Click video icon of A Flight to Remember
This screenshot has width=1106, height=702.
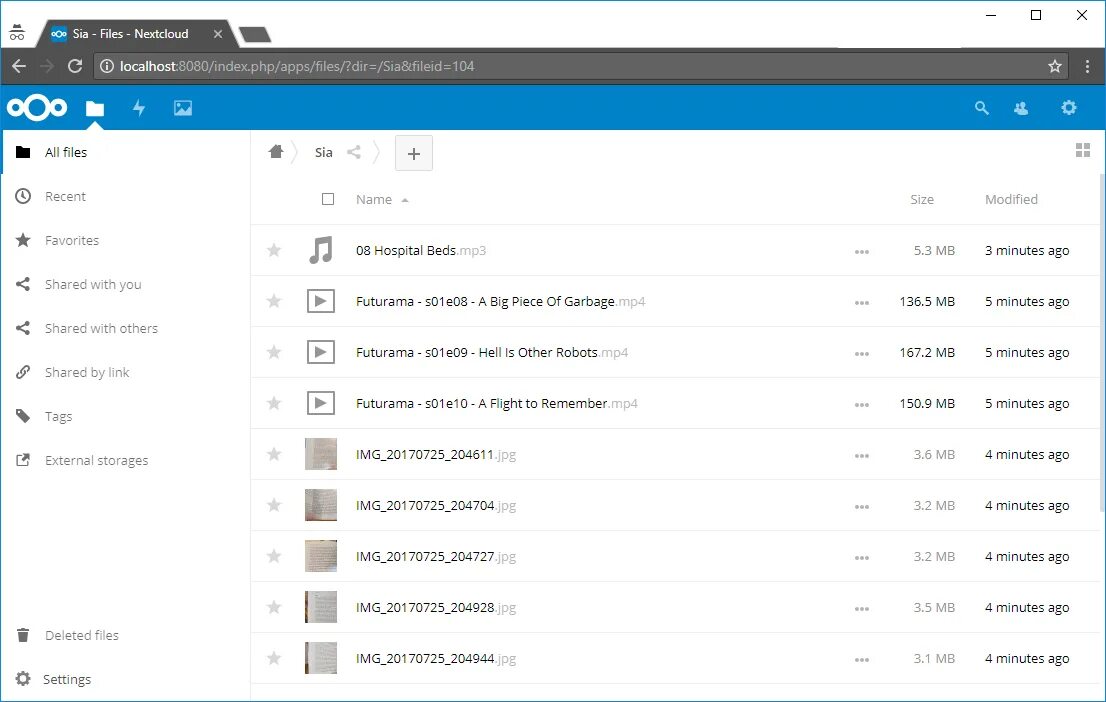coord(321,403)
